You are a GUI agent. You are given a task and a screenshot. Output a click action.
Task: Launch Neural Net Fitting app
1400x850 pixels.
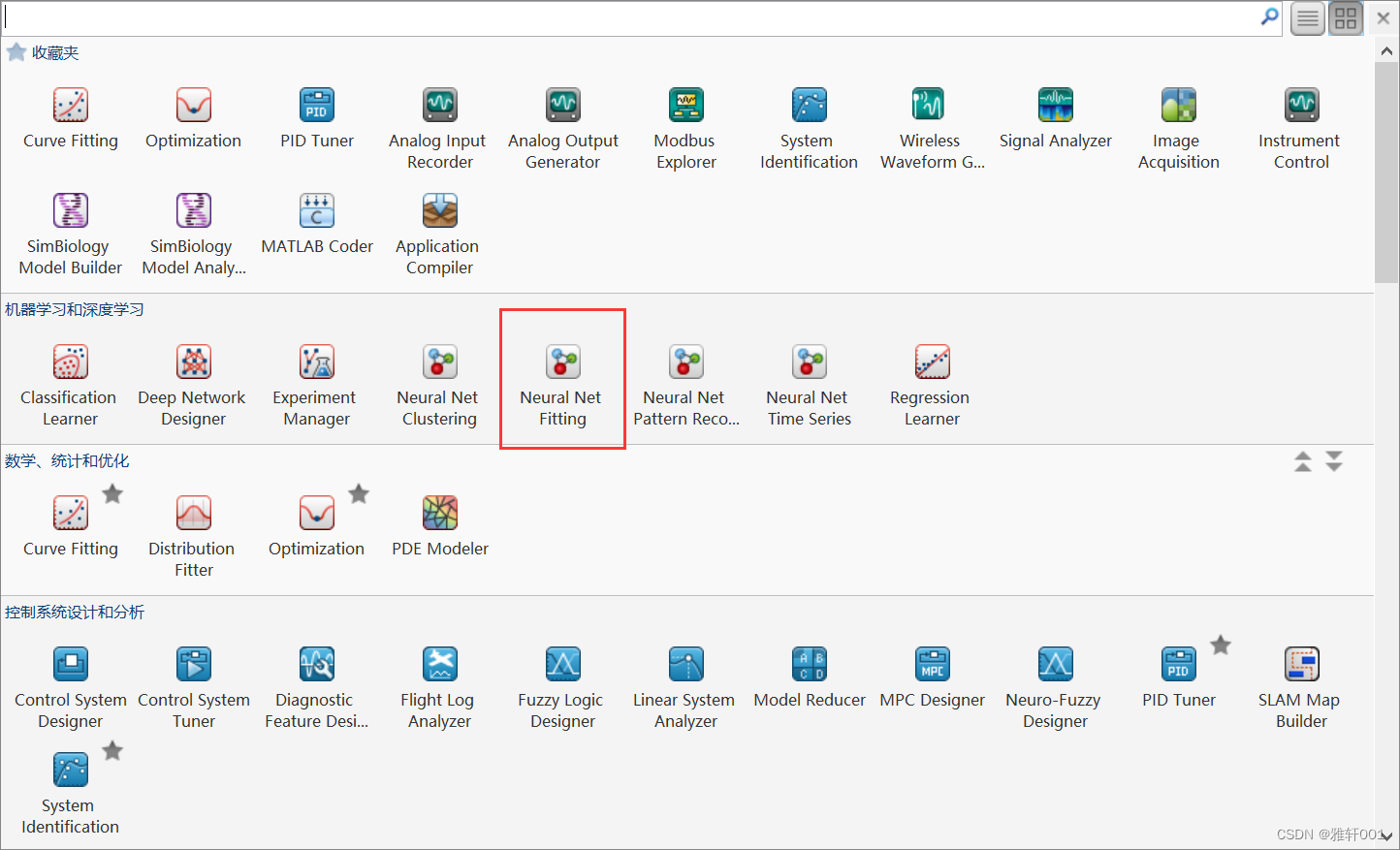click(x=563, y=387)
